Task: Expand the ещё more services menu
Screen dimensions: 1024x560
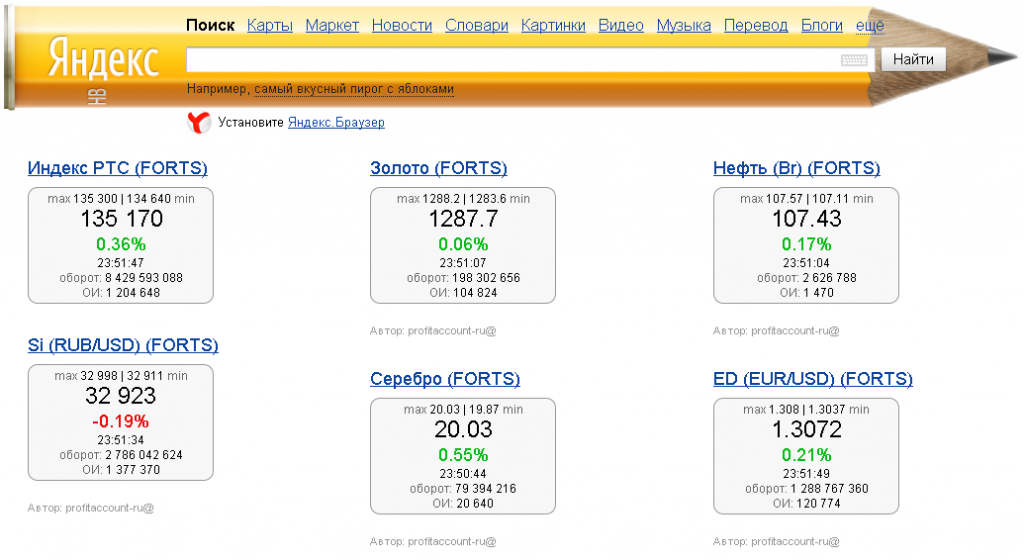Action: (x=870, y=25)
